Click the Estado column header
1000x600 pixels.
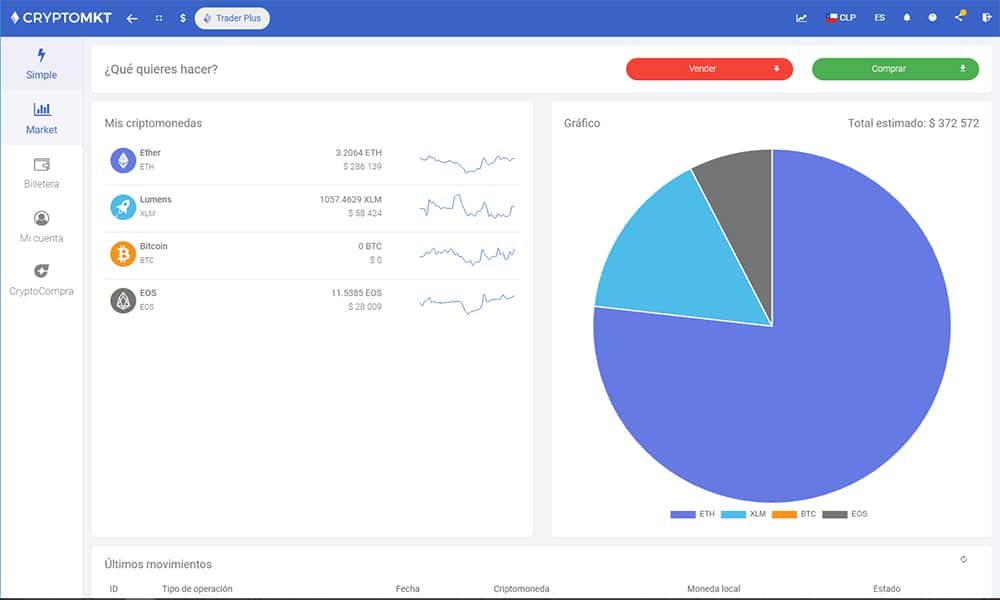886,589
